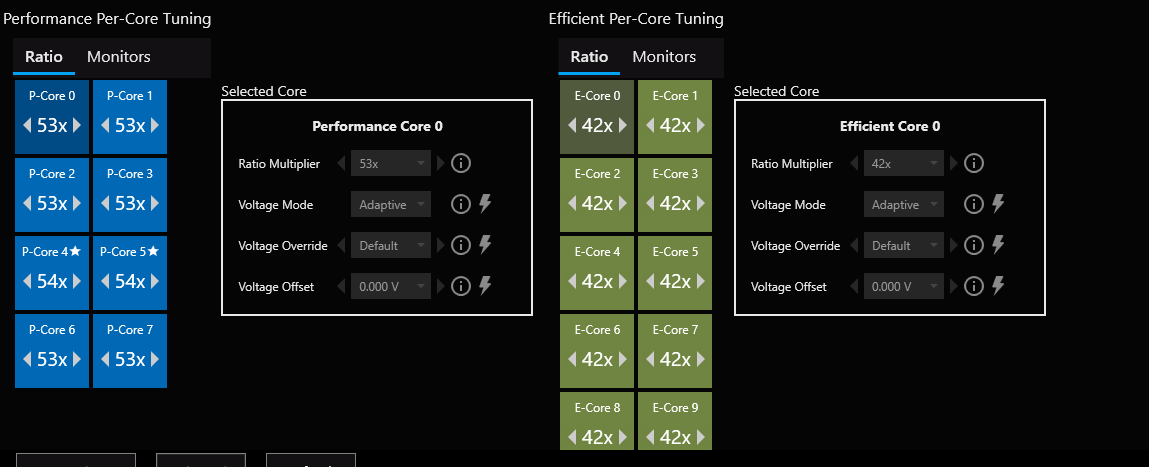Increase E-Core 0 ratio with right arrow
This screenshot has width=1149, height=467.
pyautogui.click(x=623, y=125)
